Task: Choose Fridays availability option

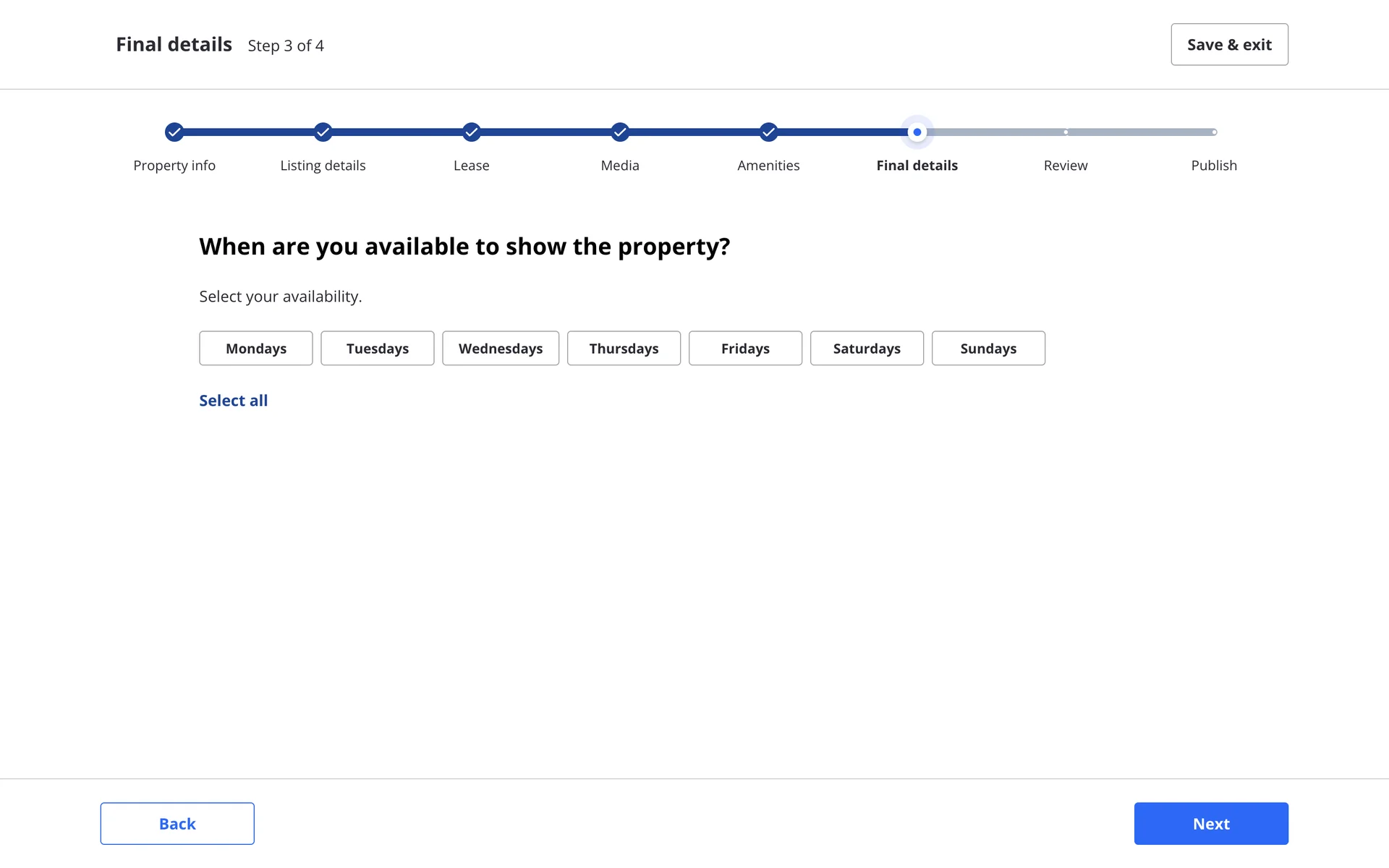Action: [x=745, y=348]
